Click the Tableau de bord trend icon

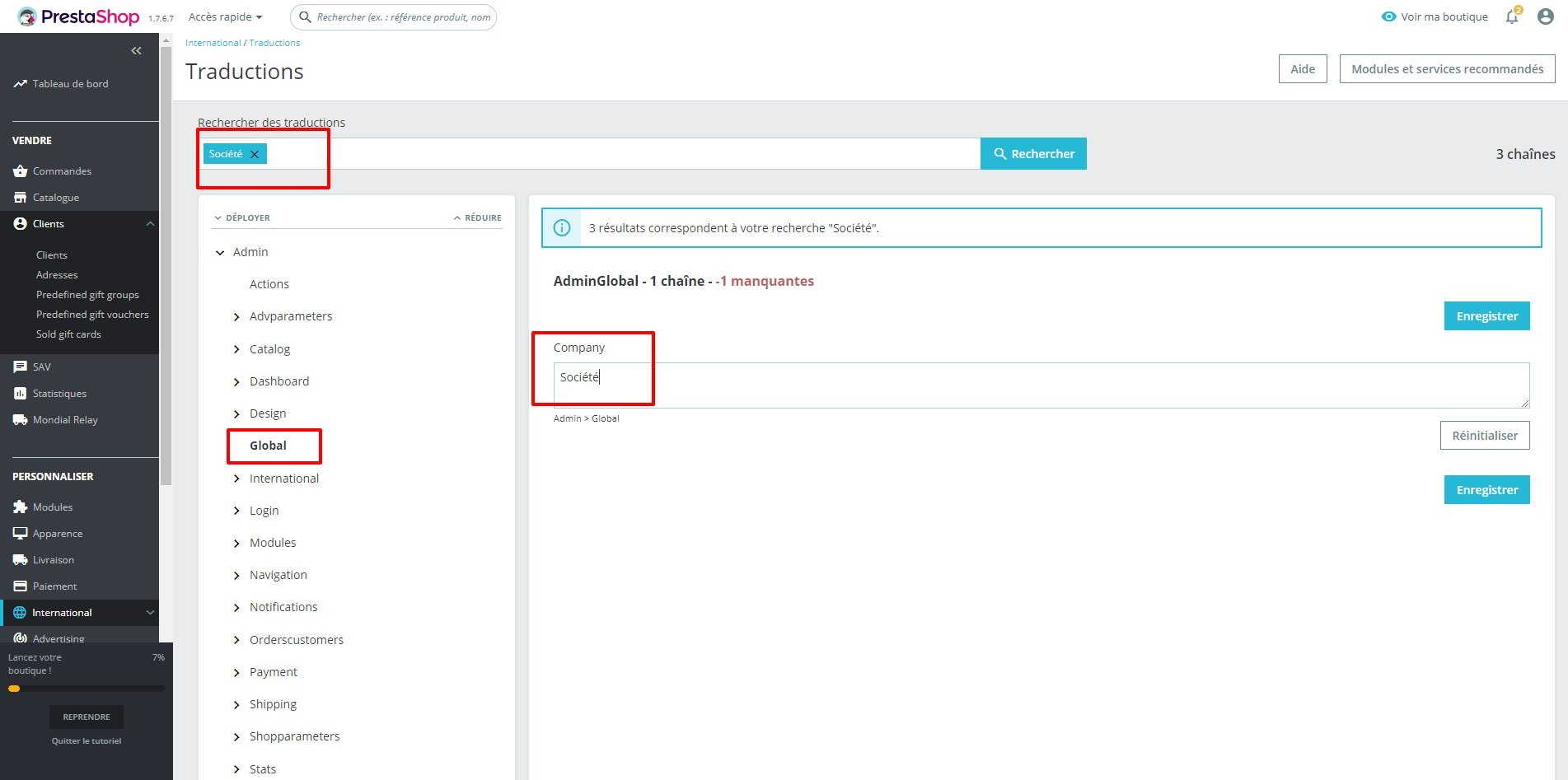click(x=20, y=84)
